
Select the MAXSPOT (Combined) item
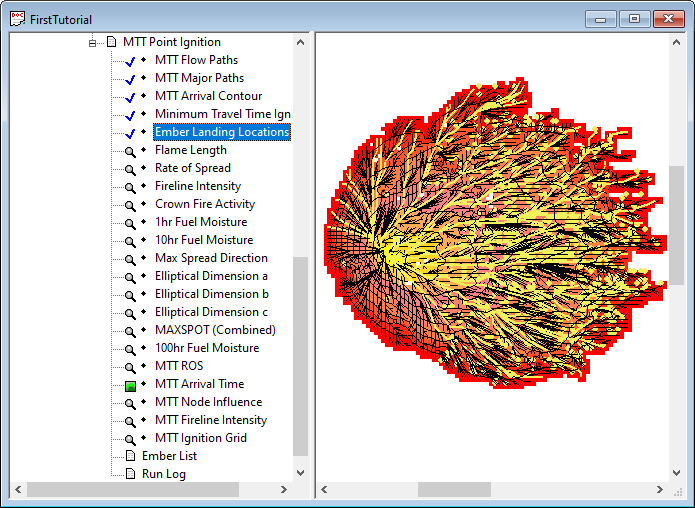tap(215, 330)
